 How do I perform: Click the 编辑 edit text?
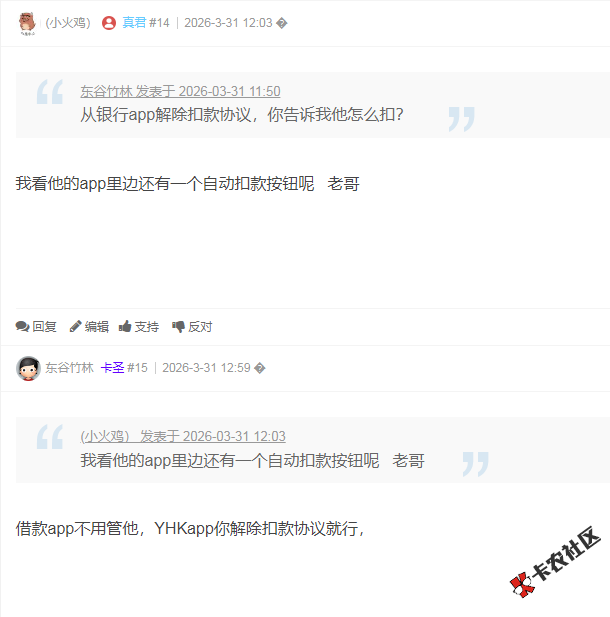pyautogui.click(x=97, y=327)
